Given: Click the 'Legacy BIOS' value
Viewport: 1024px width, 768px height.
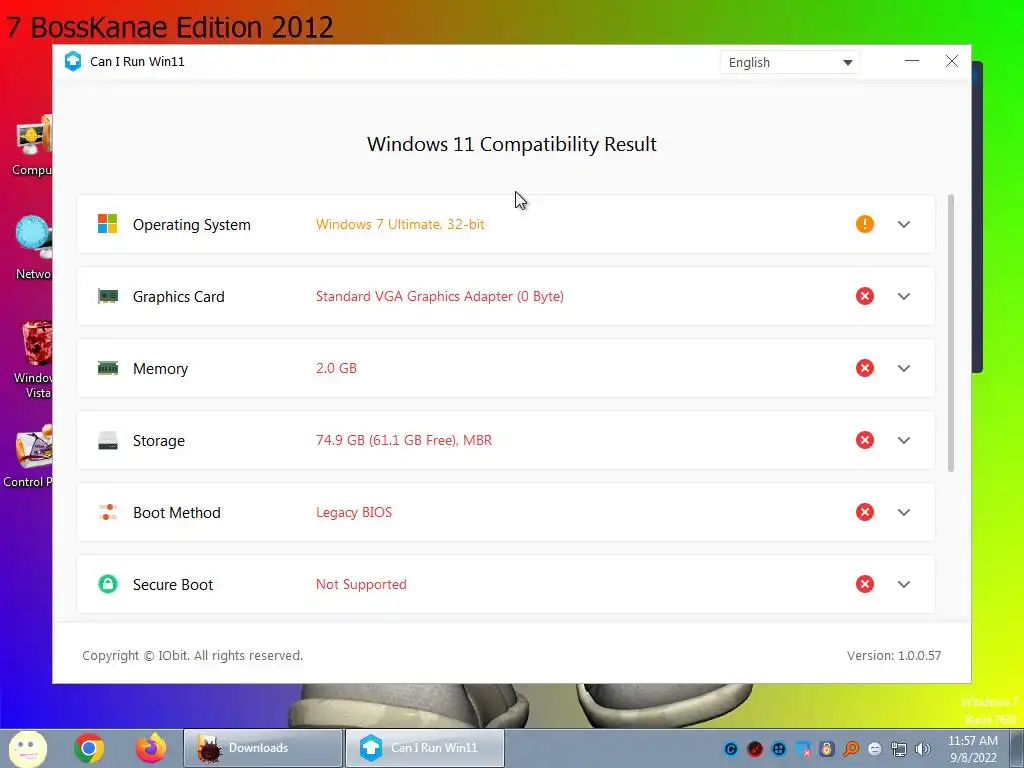Looking at the screenshot, I should (354, 512).
